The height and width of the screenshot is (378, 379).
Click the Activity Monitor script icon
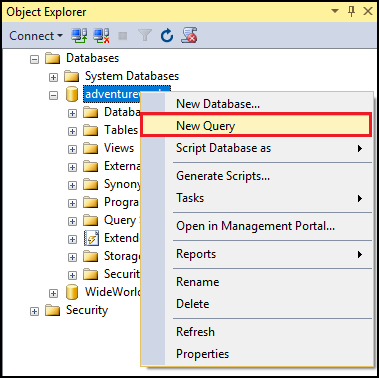[189, 35]
